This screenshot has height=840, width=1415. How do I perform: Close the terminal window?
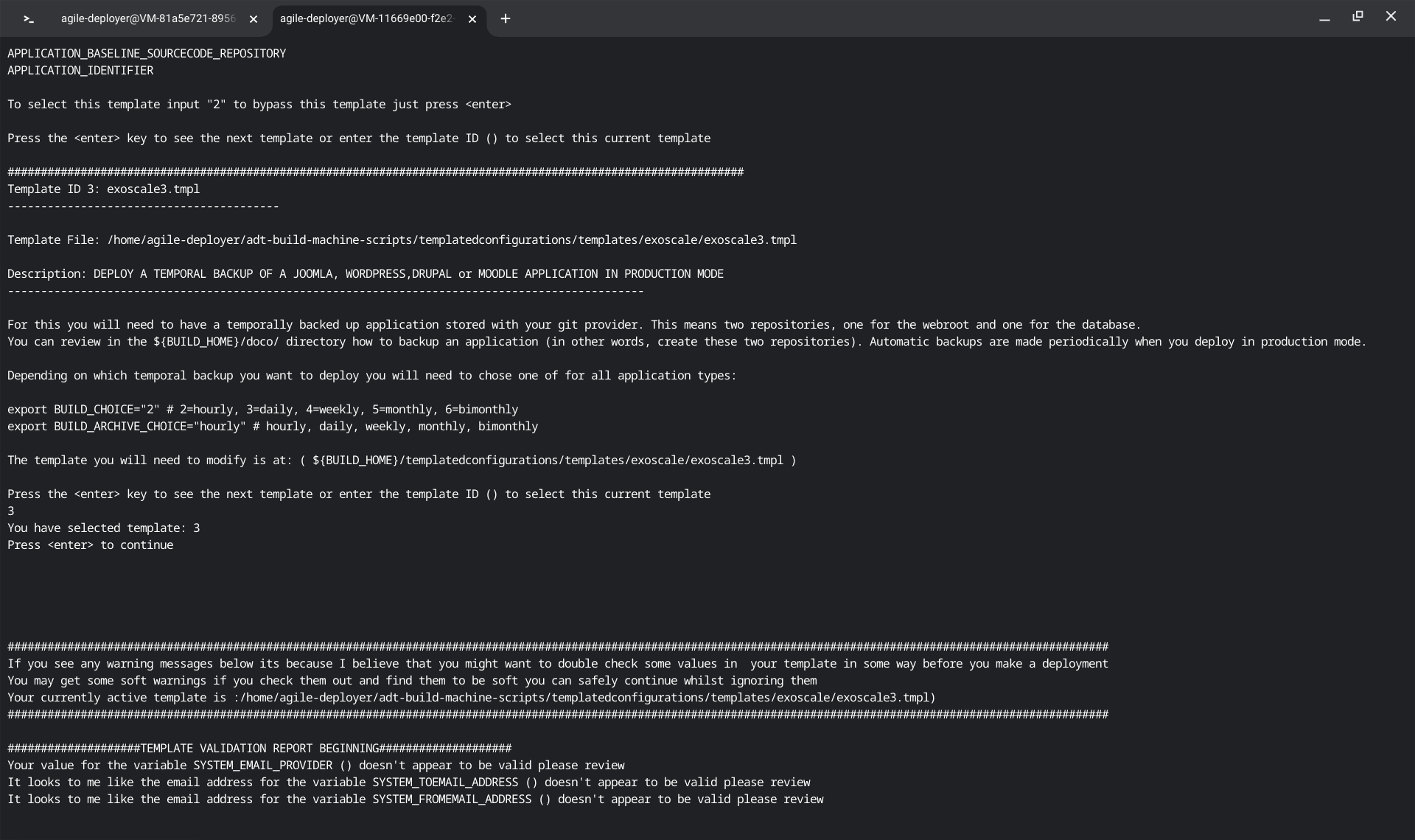(1391, 16)
